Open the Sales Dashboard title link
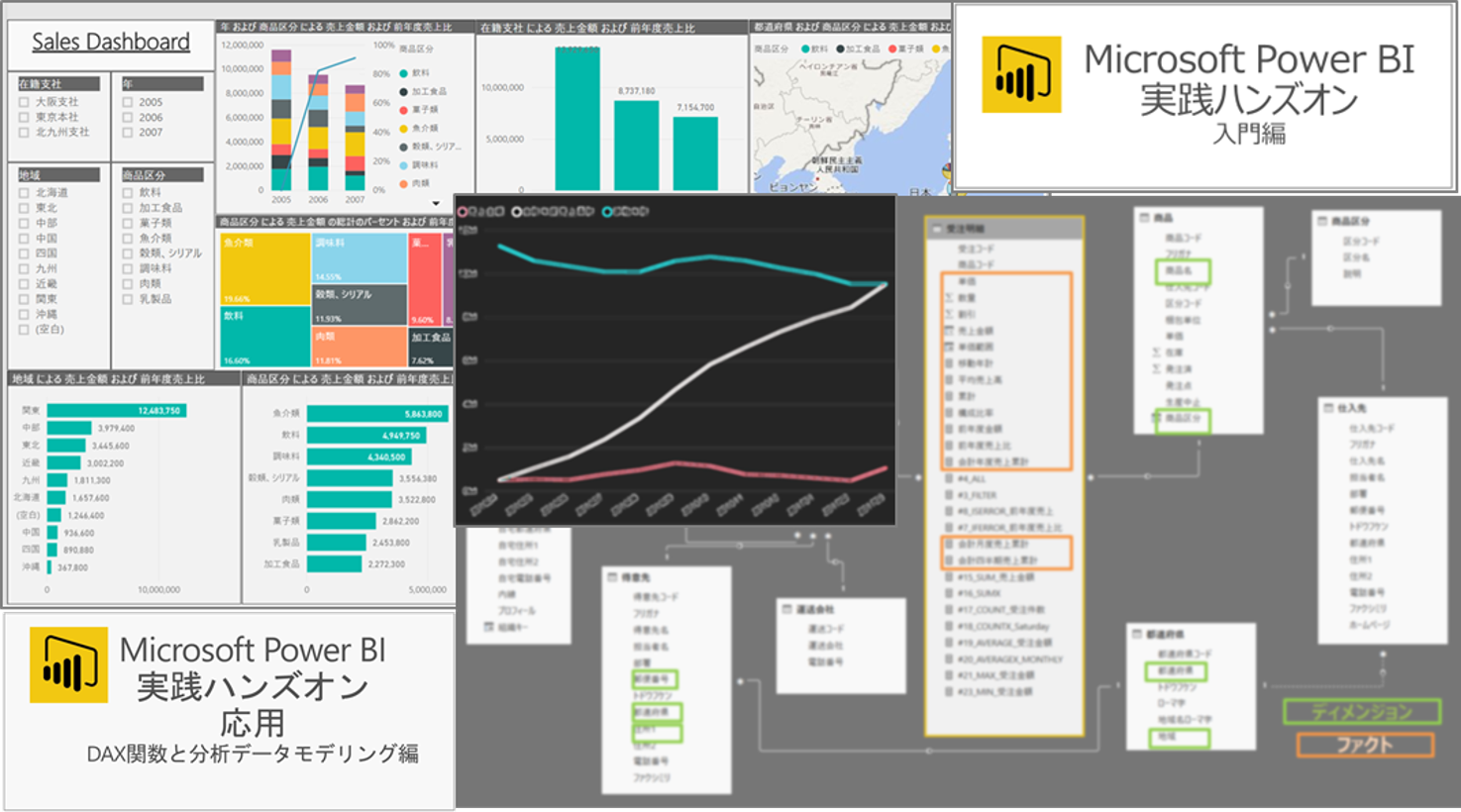The image size is (1461, 812). 111,42
